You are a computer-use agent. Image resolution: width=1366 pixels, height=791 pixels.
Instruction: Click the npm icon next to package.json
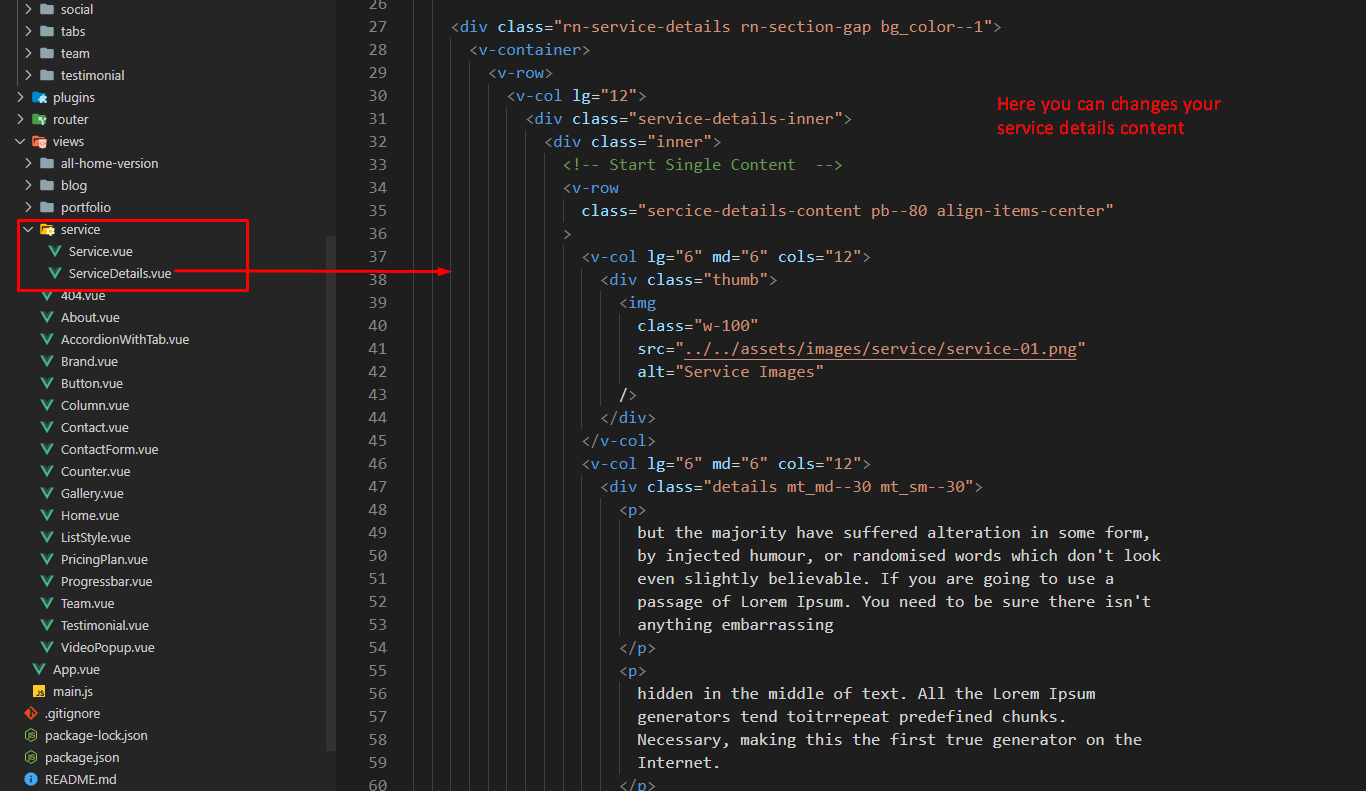[31, 758]
